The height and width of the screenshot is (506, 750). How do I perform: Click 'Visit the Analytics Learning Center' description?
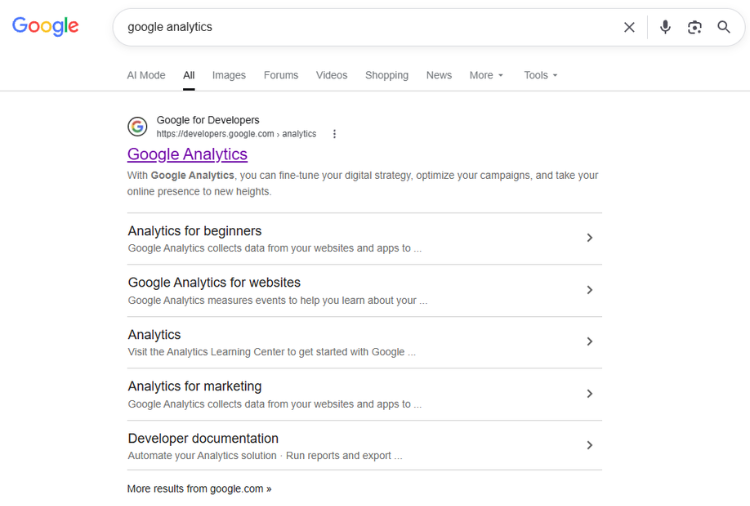pyautogui.click(x=271, y=352)
